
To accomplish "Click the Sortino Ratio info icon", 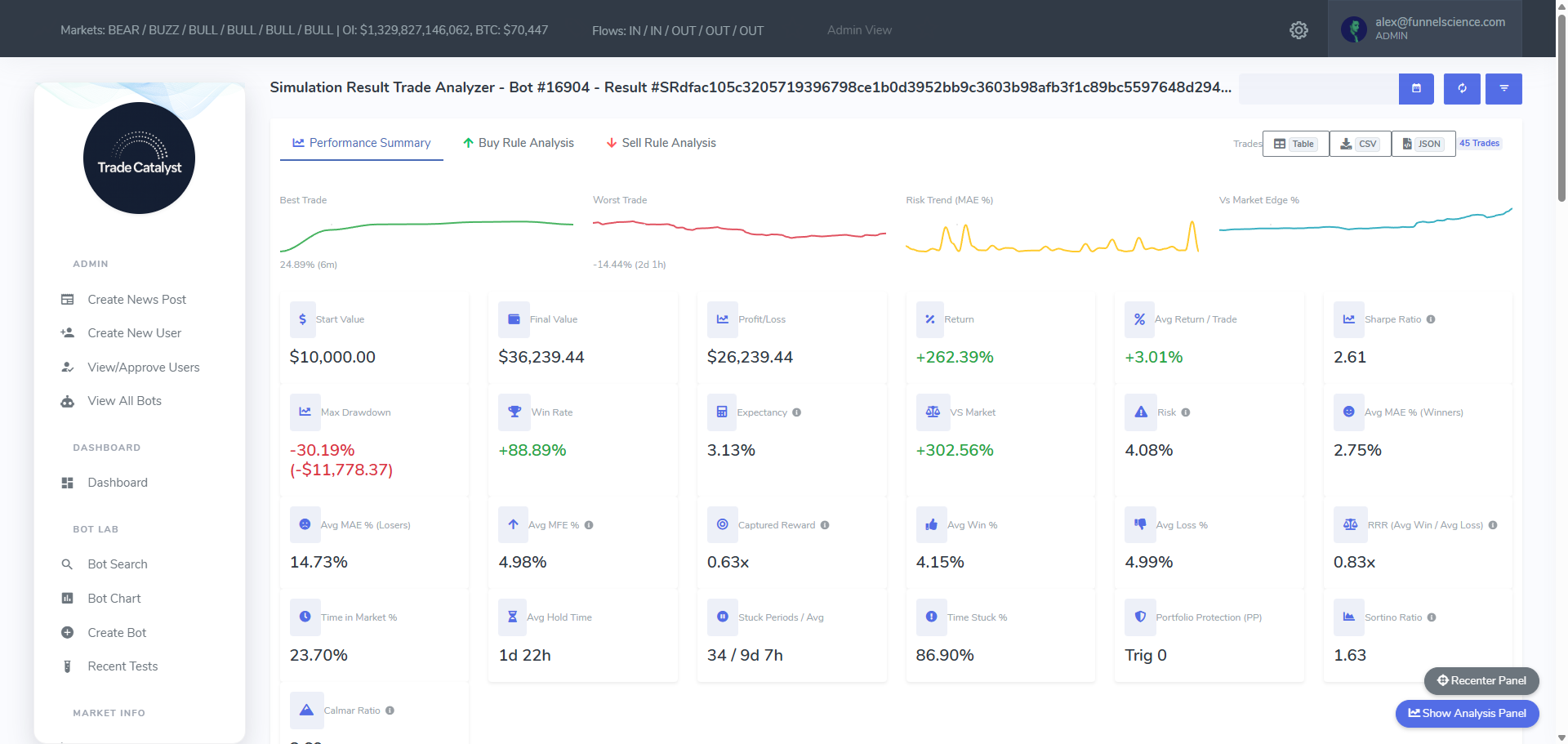I will tap(1432, 617).
